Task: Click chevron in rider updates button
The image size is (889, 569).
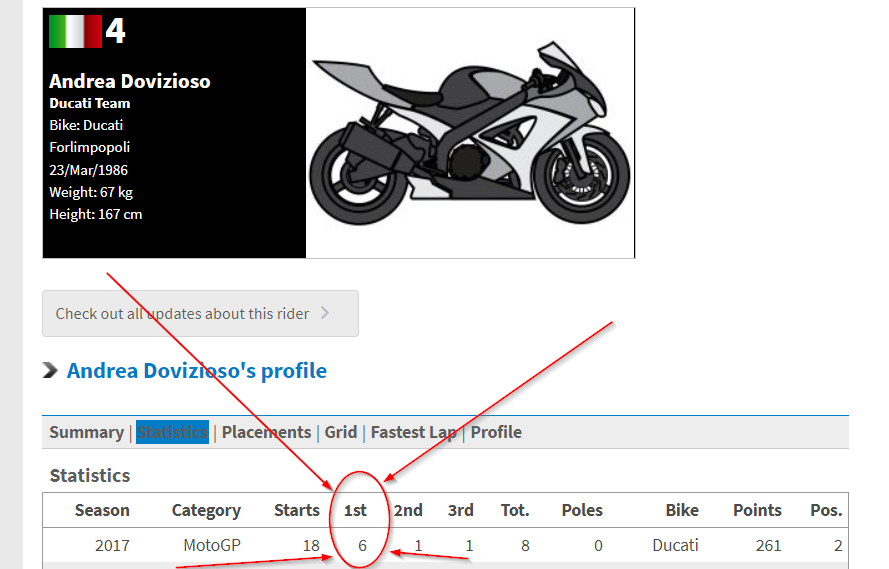Action: pos(324,314)
